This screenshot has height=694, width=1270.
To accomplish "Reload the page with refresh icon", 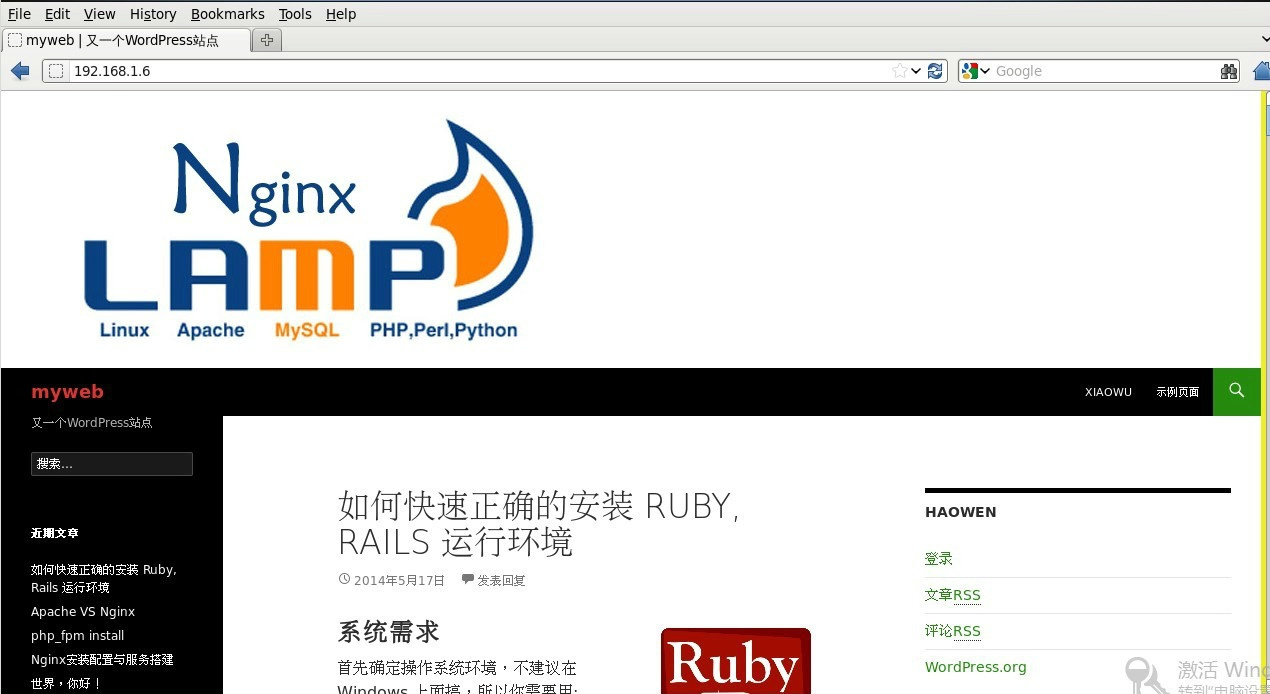I will (x=936, y=71).
